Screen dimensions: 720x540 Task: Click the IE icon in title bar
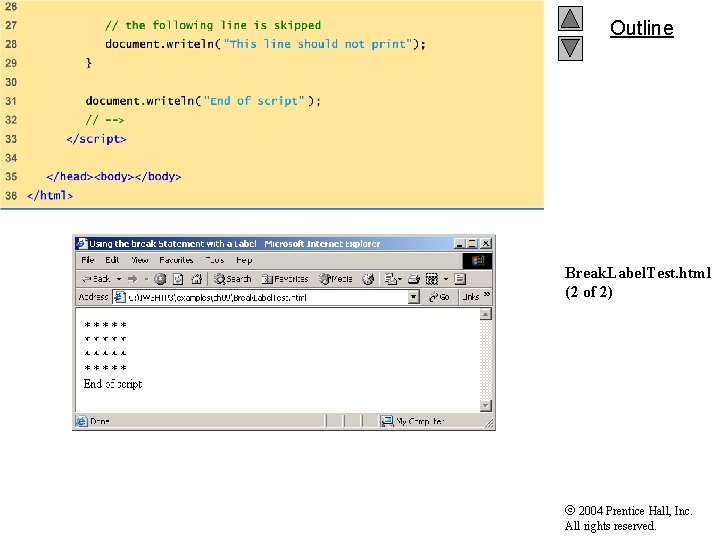(x=82, y=243)
